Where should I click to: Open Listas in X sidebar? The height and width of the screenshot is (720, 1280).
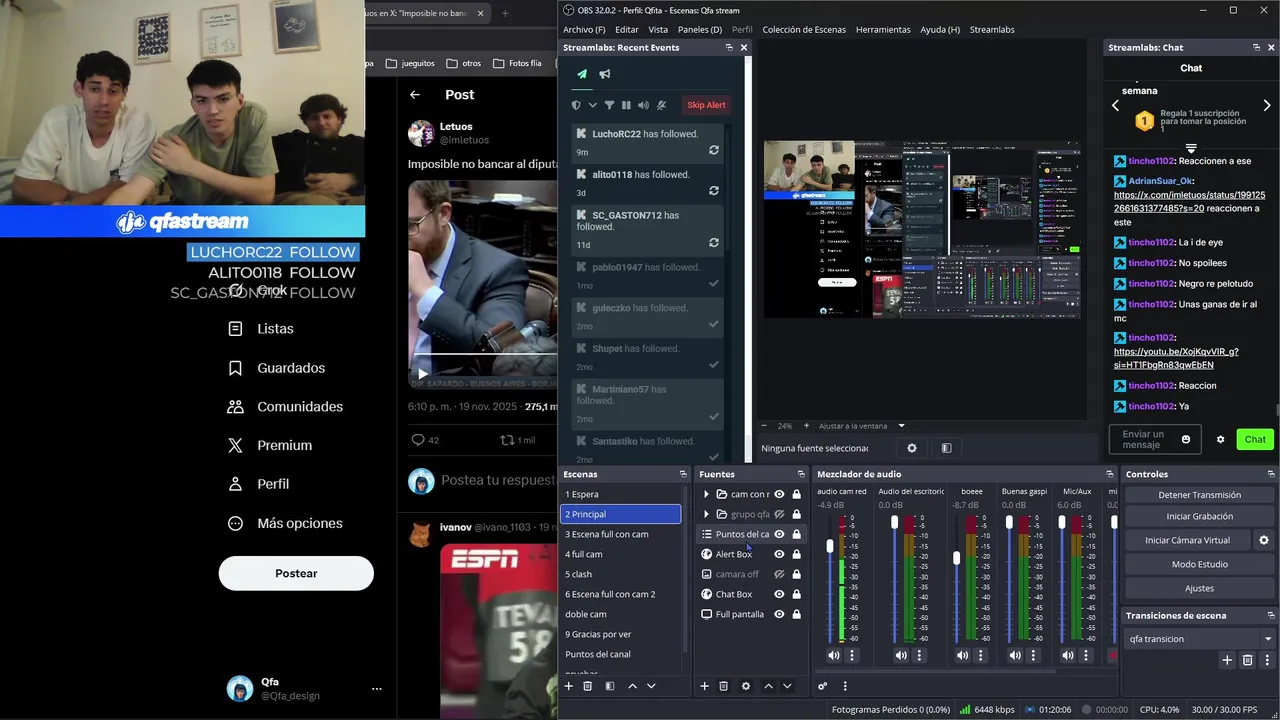[275, 328]
